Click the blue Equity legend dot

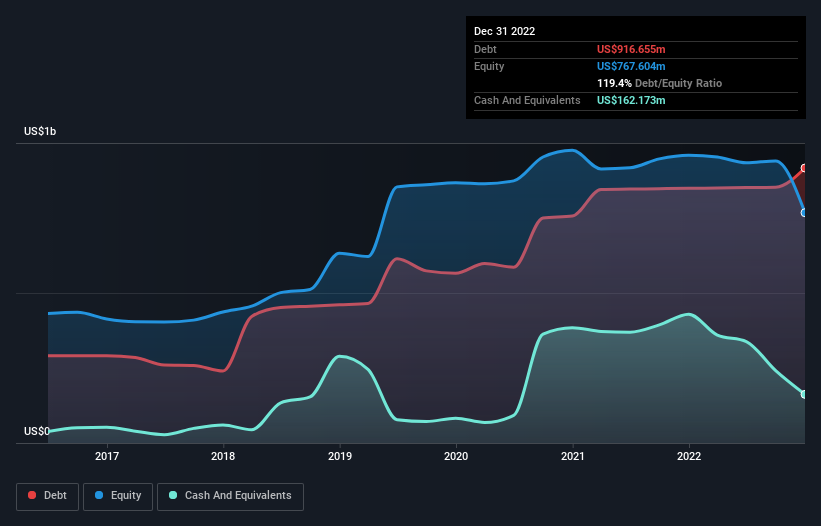click(99, 495)
